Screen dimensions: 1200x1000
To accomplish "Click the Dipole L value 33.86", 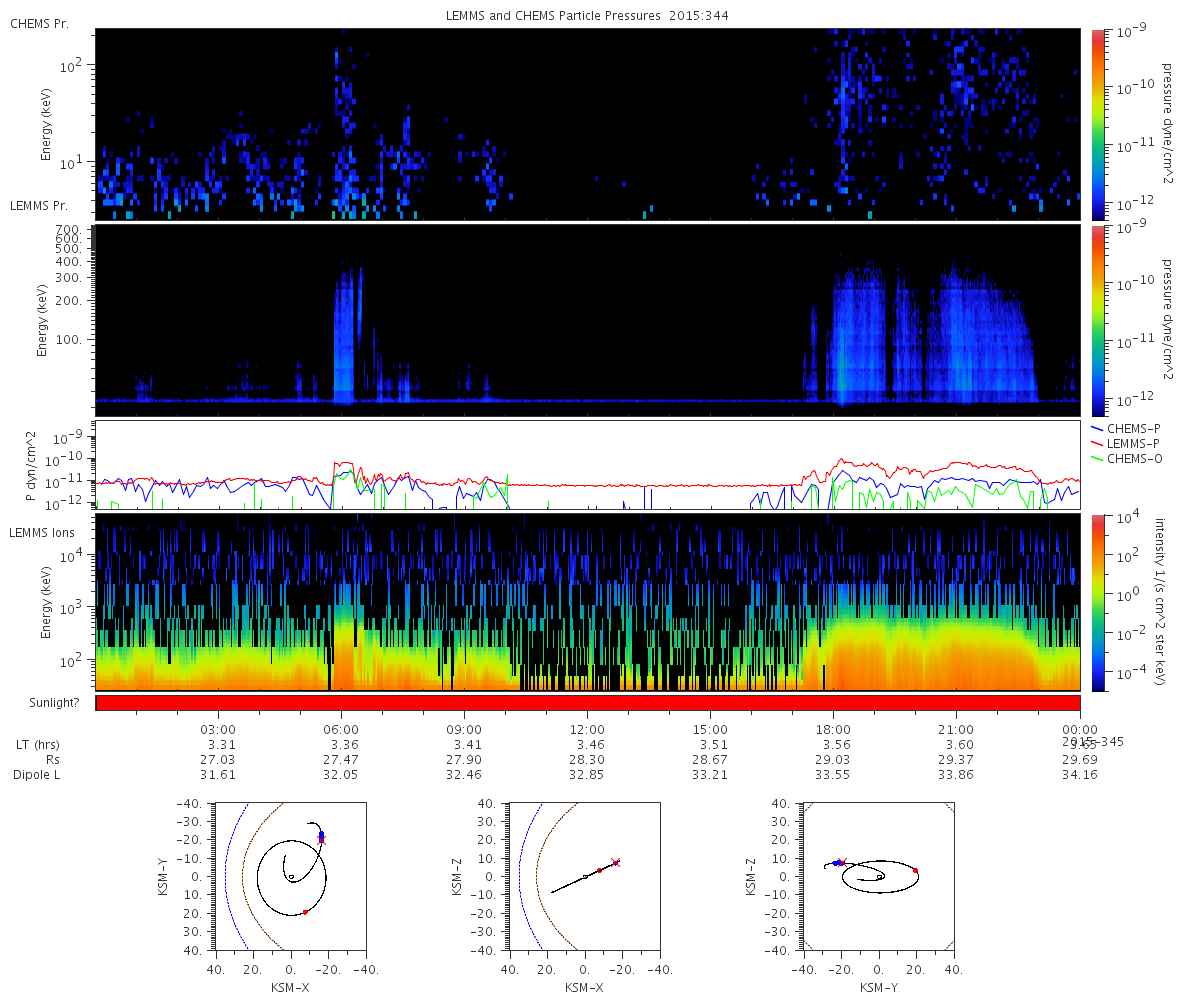I will click(957, 775).
